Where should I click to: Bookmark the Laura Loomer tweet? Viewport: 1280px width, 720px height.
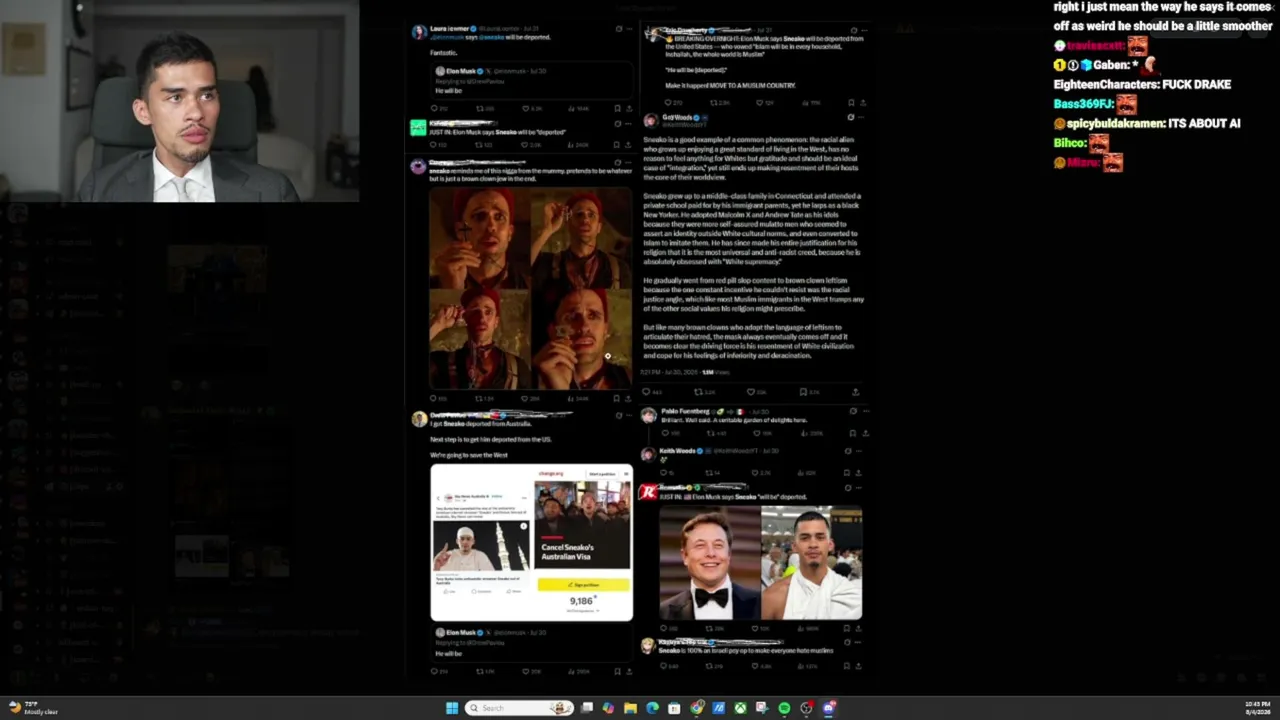(x=616, y=108)
